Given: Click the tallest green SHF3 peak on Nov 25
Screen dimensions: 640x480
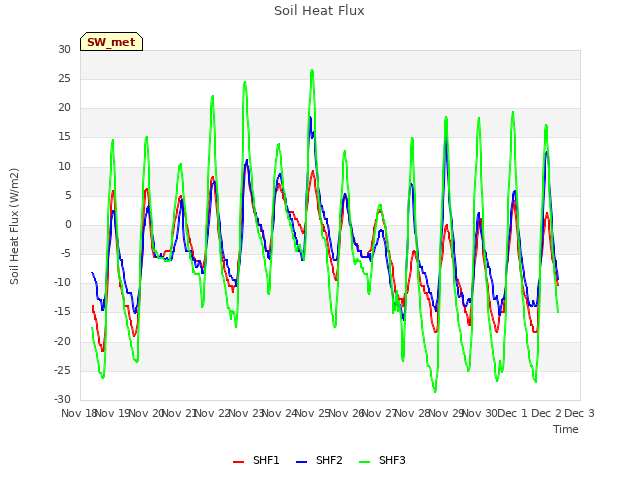Looking at the screenshot, I should 312,71.
